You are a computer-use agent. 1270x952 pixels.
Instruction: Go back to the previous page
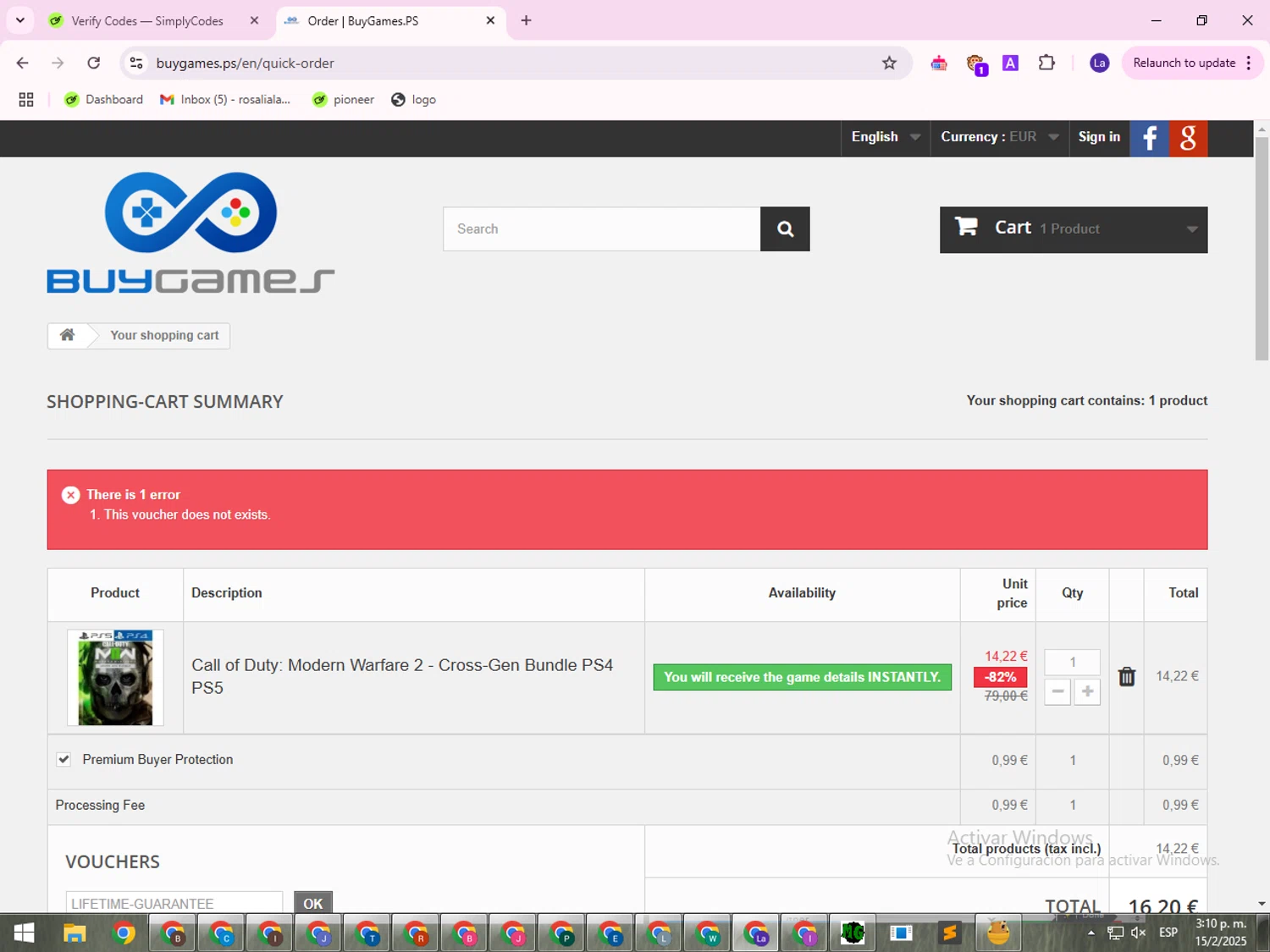click(x=23, y=63)
